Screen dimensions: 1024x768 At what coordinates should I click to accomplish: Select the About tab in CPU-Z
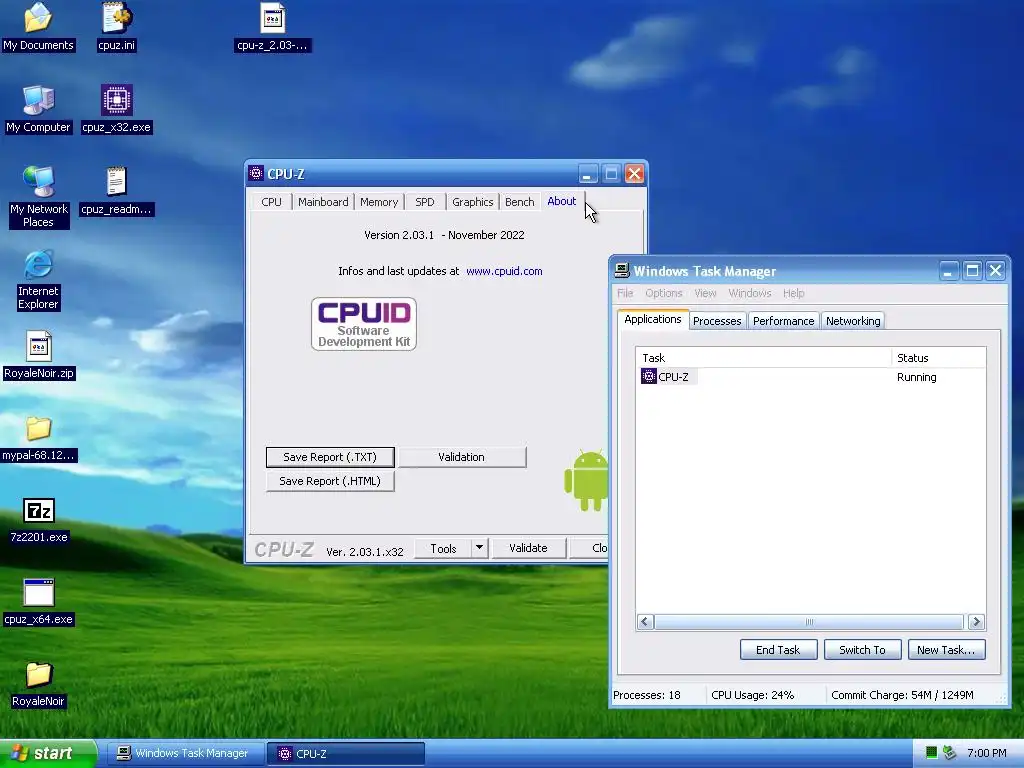(562, 201)
